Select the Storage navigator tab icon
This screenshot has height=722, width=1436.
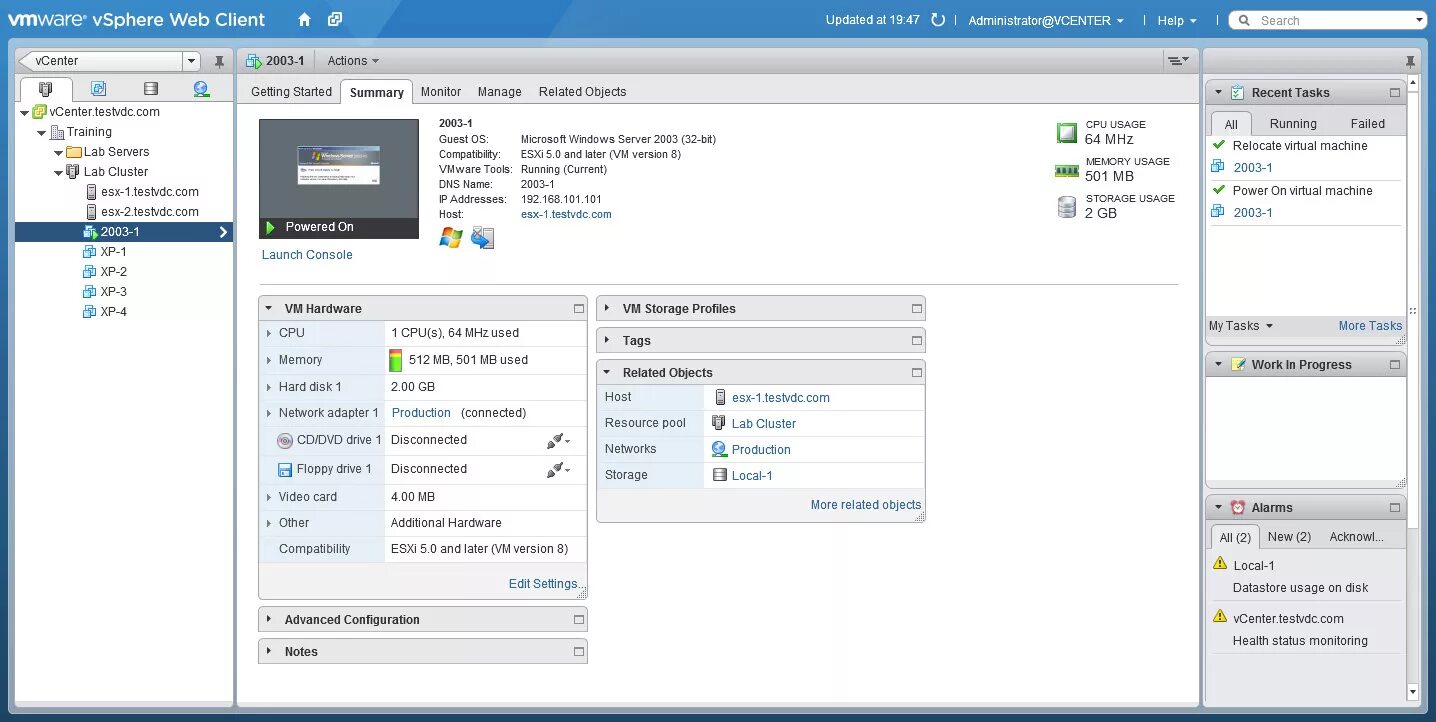point(151,89)
